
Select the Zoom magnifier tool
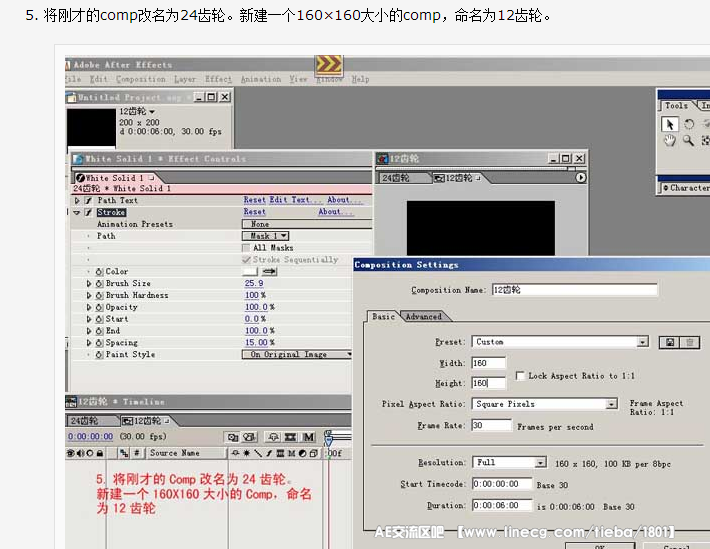tap(688, 140)
